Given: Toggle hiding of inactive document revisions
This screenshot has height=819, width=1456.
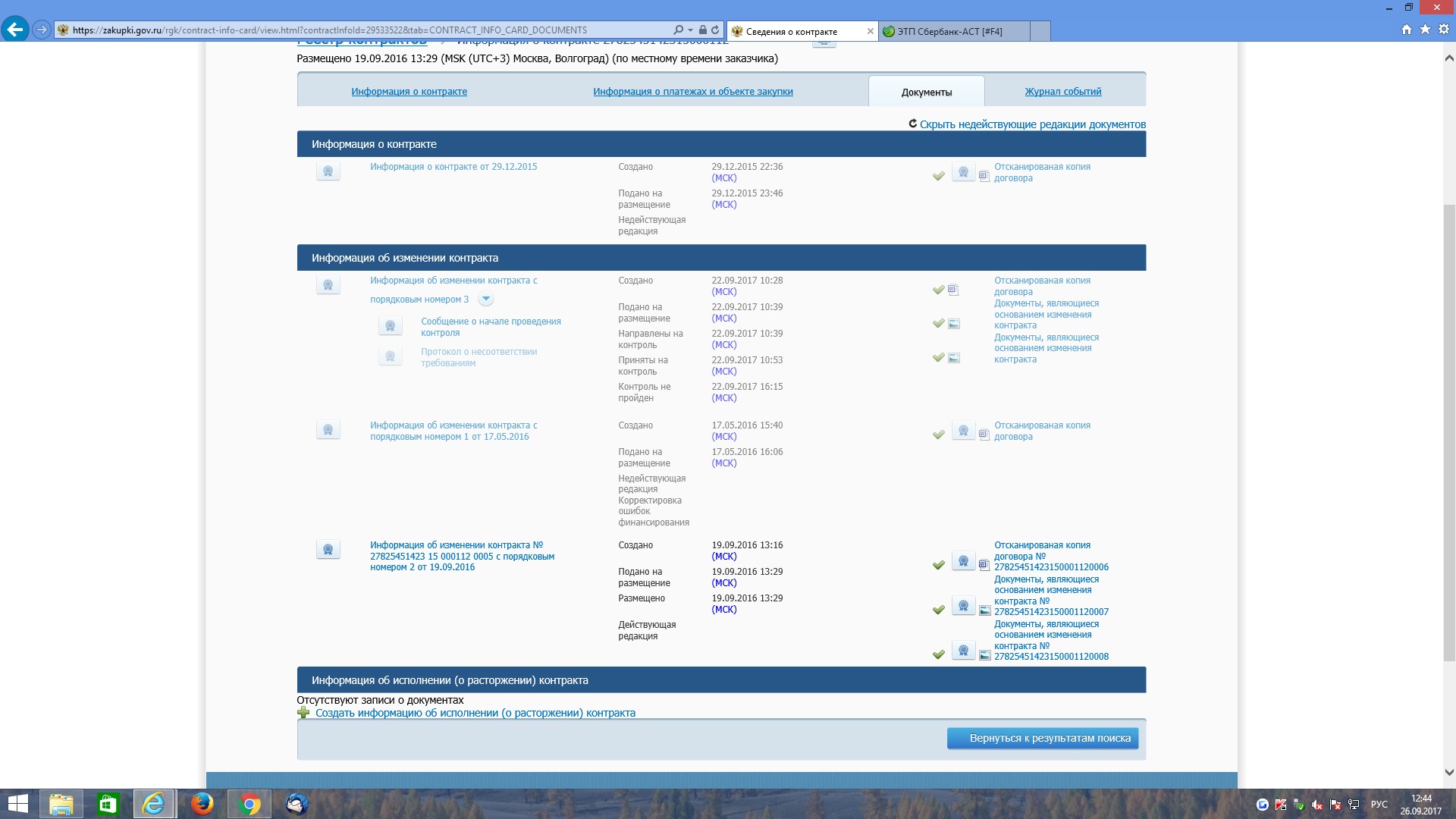Looking at the screenshot, I should 1032,124.
